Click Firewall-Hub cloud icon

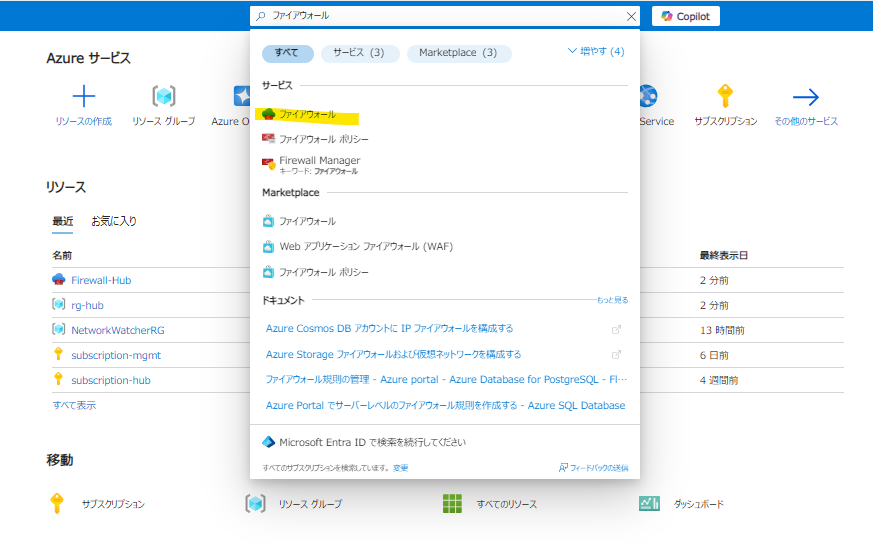(58, 279)
